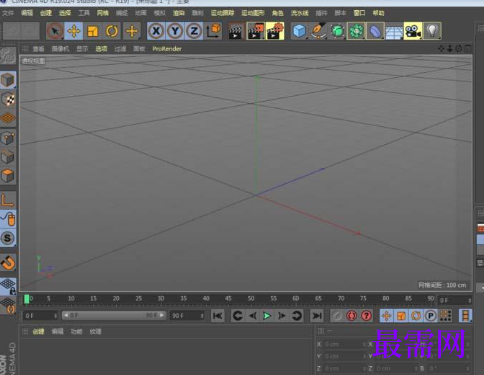The width and height of the screenshot is (484, 375).
Task: Click frame 45 on the timeline ruler
Action: [228, 299]
